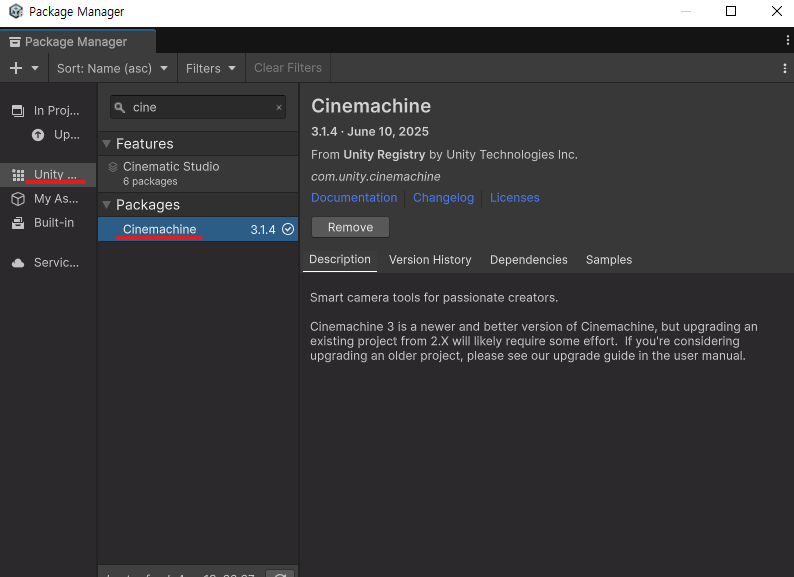Screen dimensions: 794x577
Task: Click the Updates arrow circle icon
Action: pyautogui.click(x=38, y=135)
